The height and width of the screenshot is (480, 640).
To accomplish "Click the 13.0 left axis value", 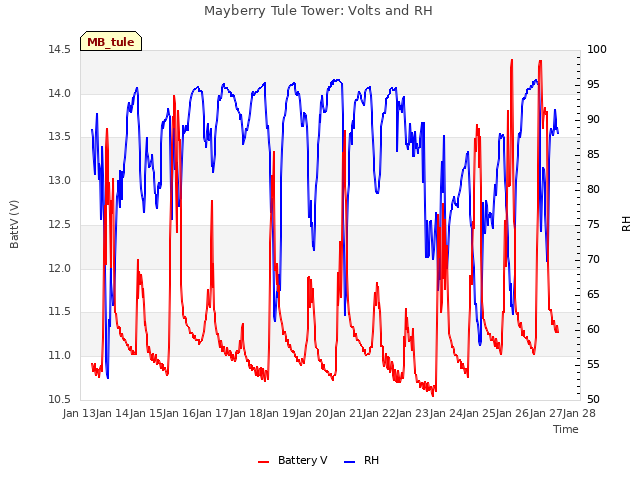I will (x=60, y=180).
